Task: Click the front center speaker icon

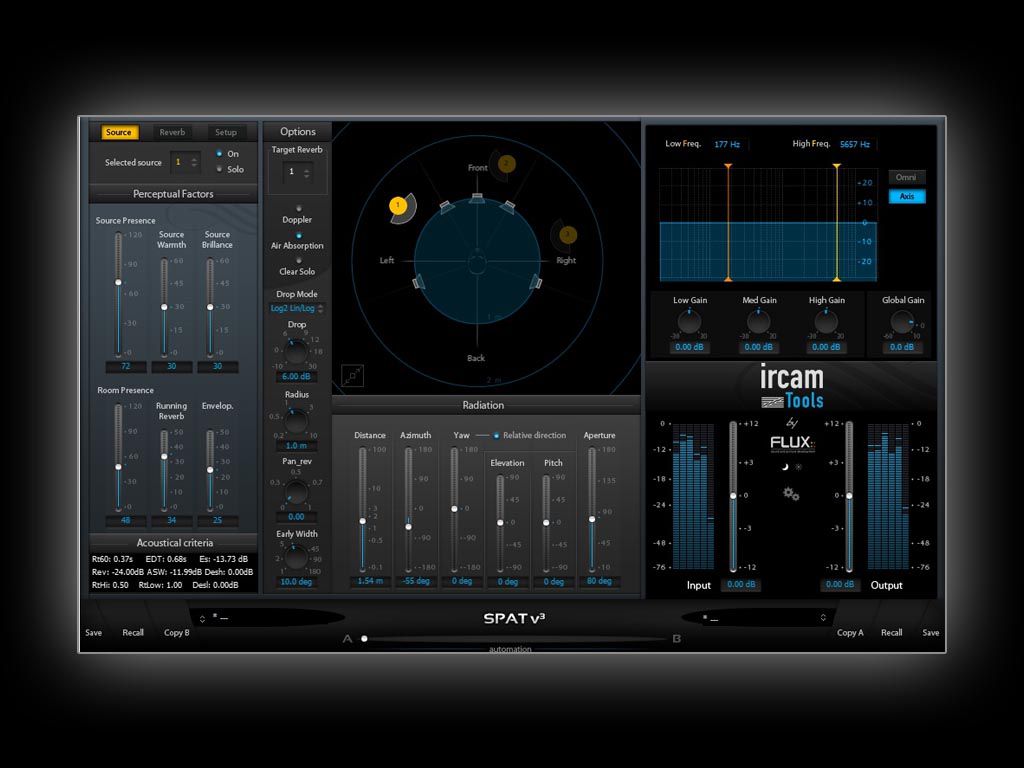Action: pyautogui.click(x=477, y=197)
